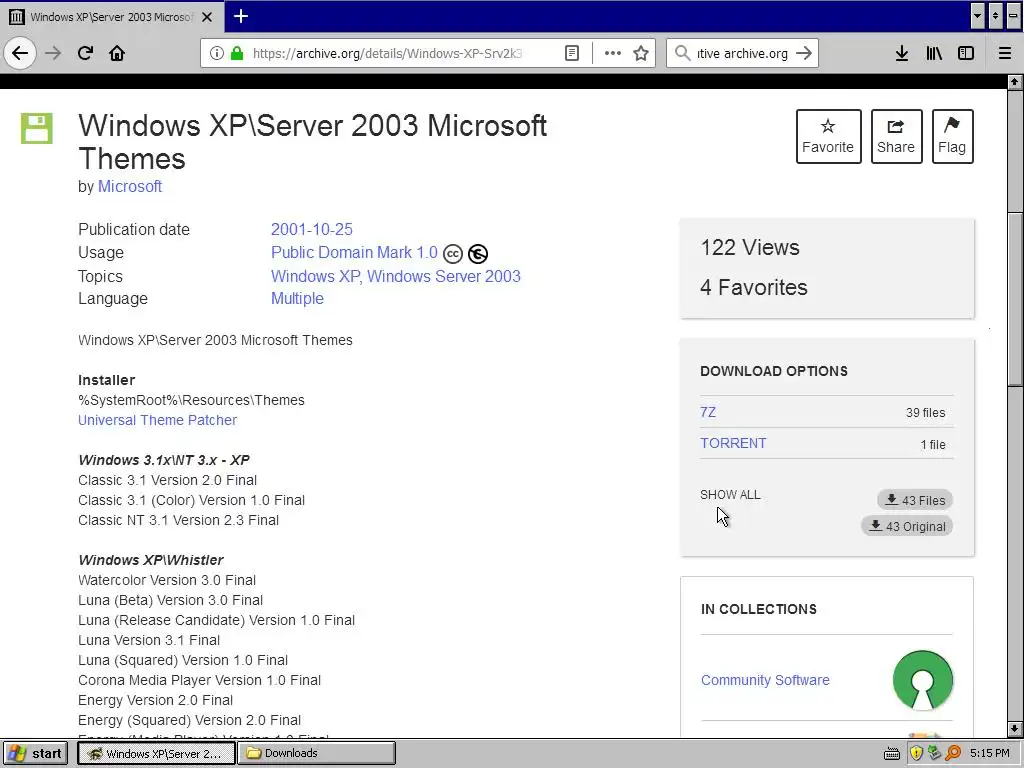Flag this item
The width and height of the screenshot is (1024, 768).
[952, 136]
